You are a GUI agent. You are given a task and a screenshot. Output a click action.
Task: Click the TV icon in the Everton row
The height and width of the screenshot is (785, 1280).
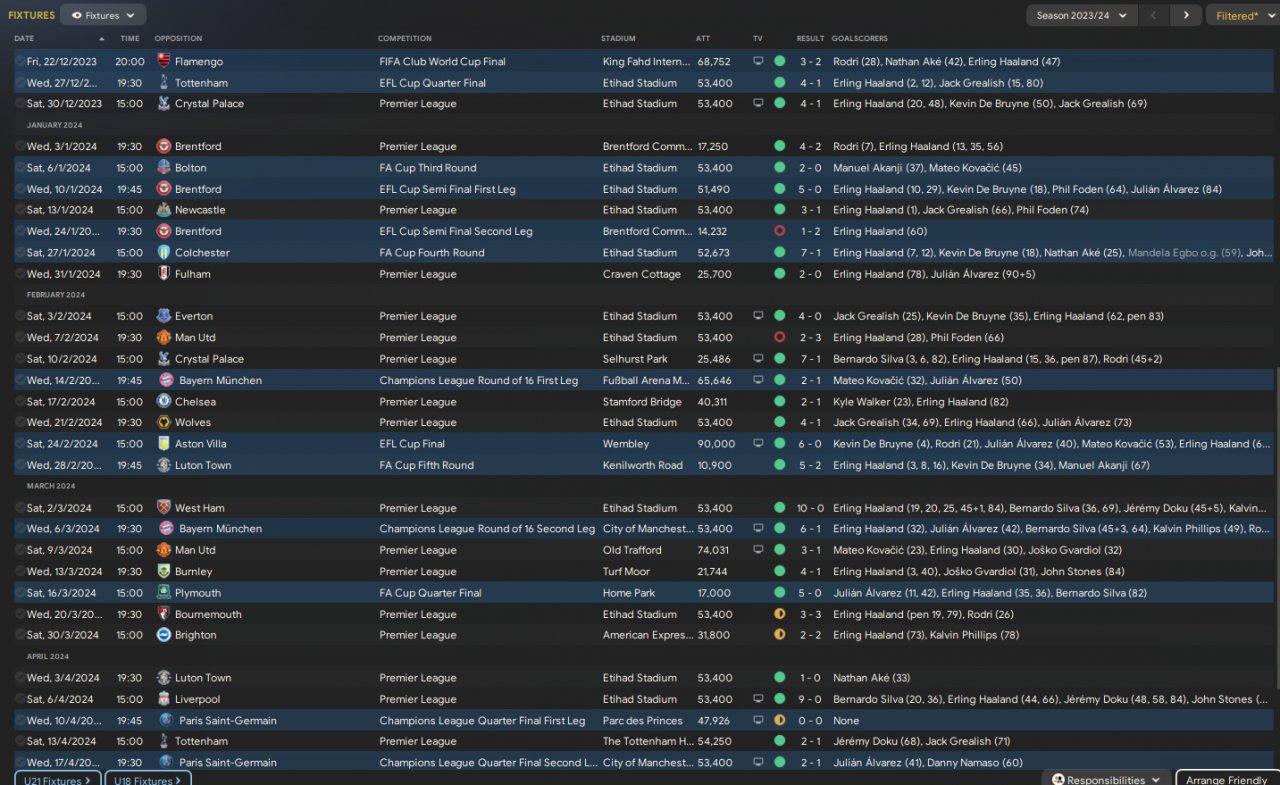pos(758,316)
